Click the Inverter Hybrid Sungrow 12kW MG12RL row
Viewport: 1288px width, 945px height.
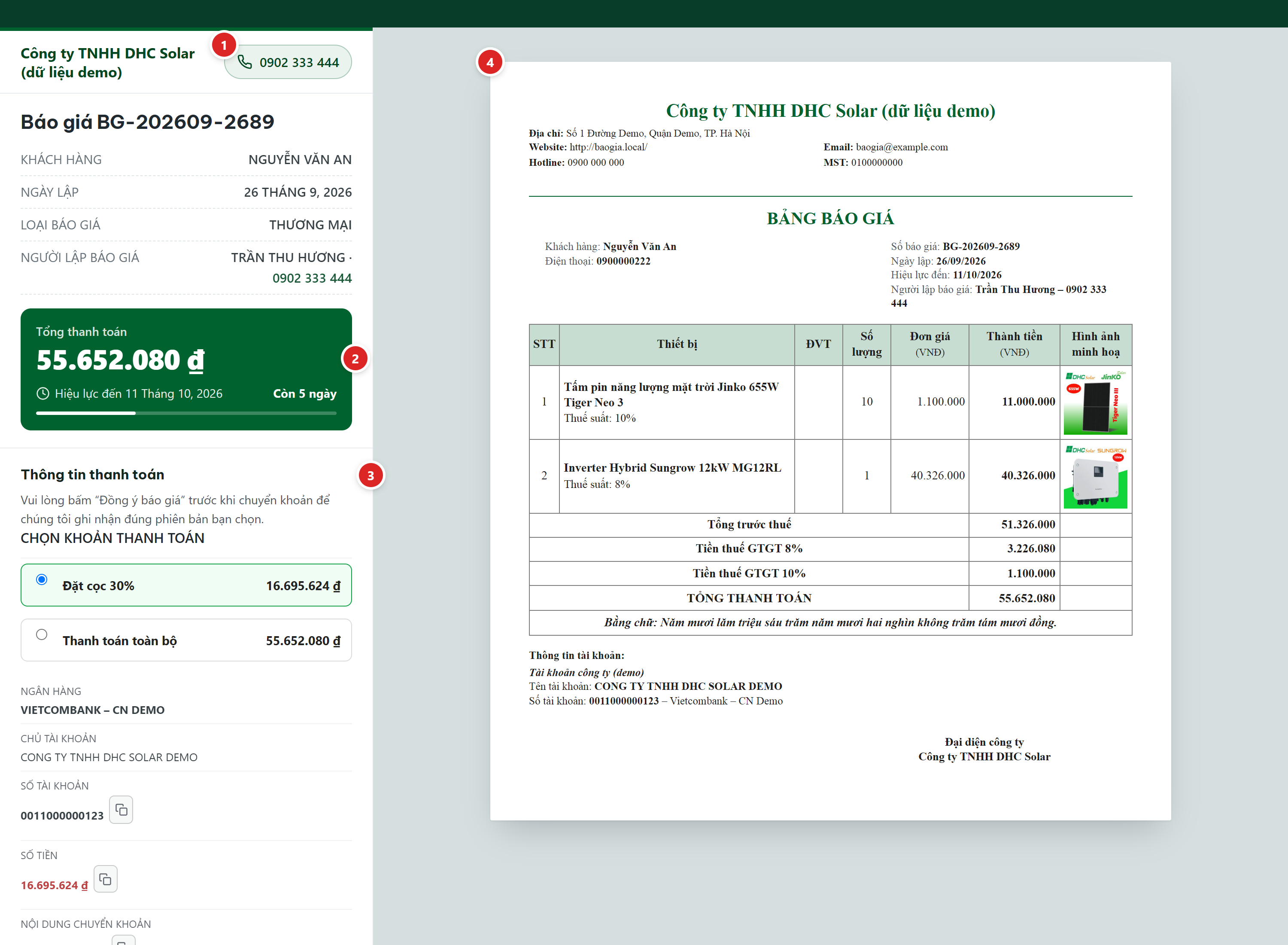(830, 476)
